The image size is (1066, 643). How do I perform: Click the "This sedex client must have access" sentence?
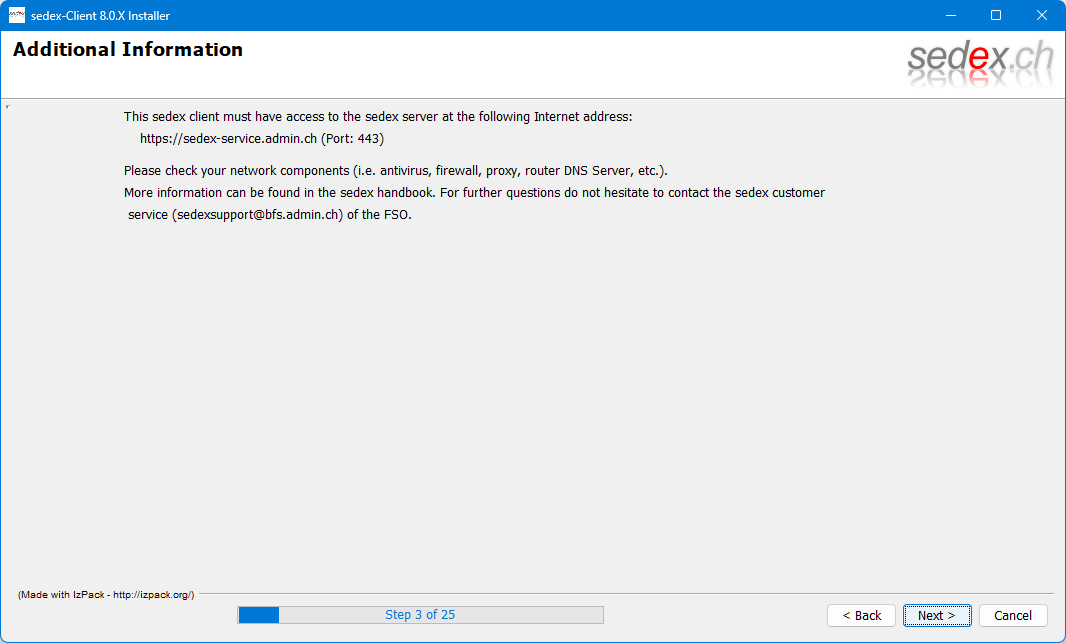tap(378, 117)
